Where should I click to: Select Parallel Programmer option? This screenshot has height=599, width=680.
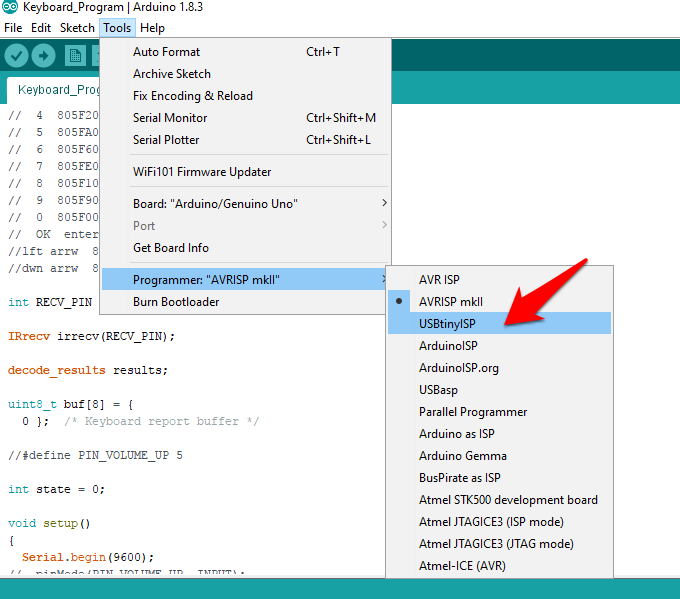(x=500, y=412)
